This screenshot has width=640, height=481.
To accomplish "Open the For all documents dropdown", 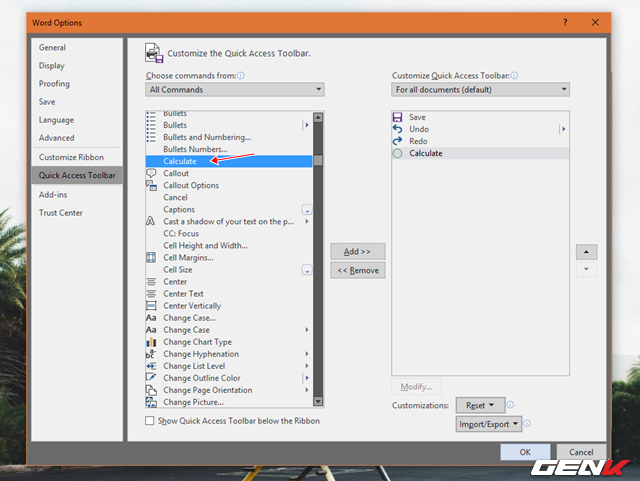I will click(480, 89).
